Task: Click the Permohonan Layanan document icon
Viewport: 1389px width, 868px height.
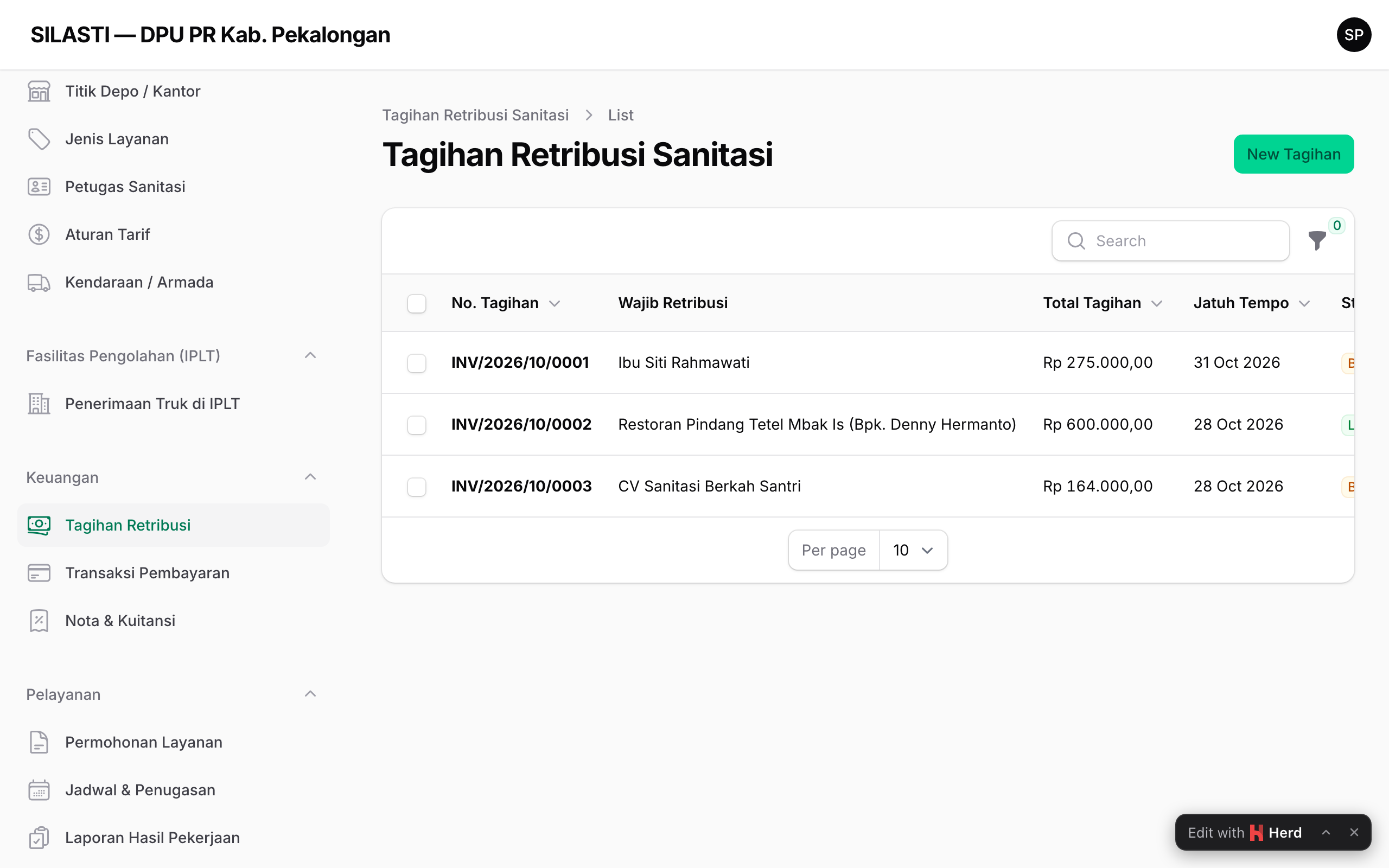Action: (39, 742)
